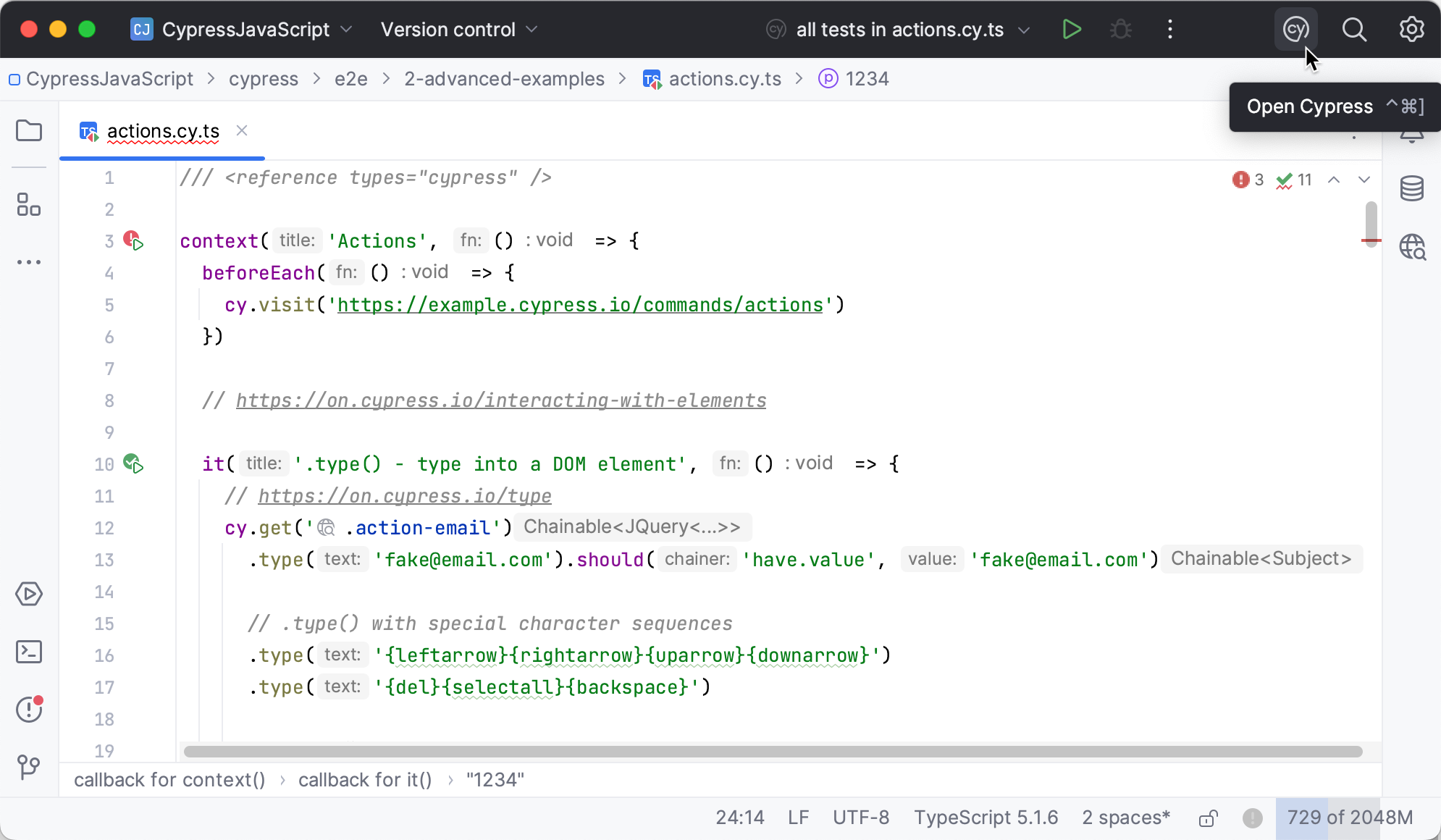Click e2e breadcrumb folder
The height and width of the screenshot is (840, 1441).
351,79
